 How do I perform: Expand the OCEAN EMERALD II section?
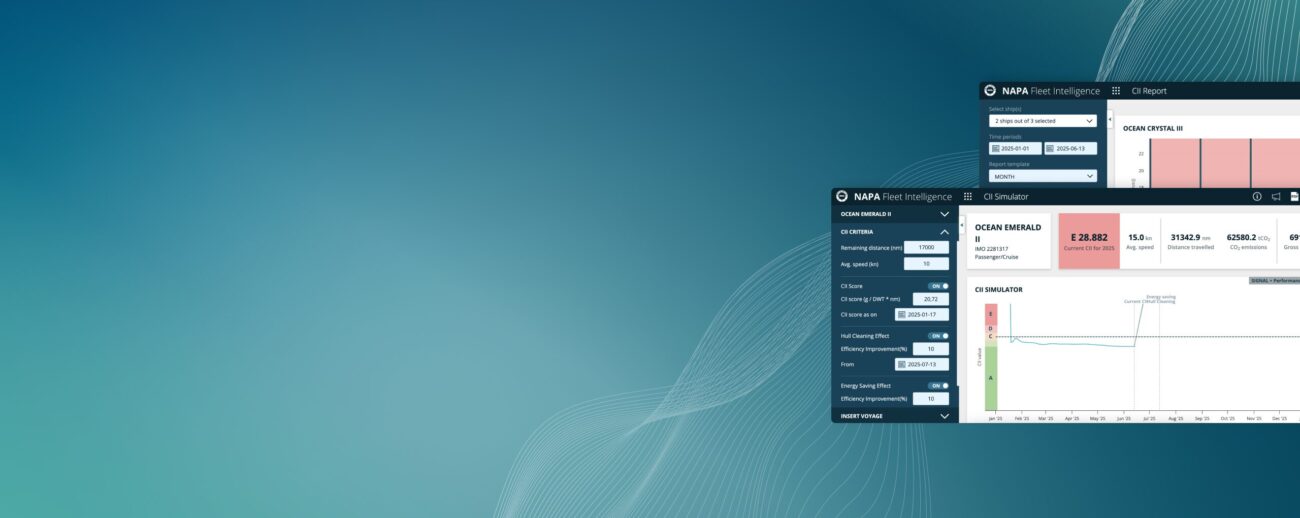click(944, 214)
